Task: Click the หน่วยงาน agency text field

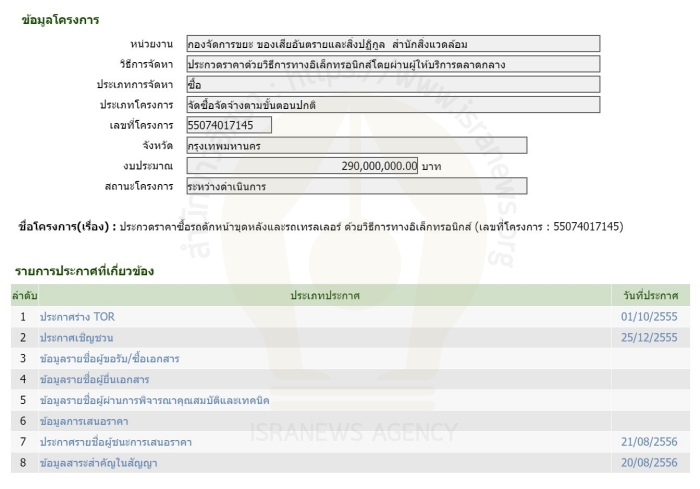Action: point(393,44)
